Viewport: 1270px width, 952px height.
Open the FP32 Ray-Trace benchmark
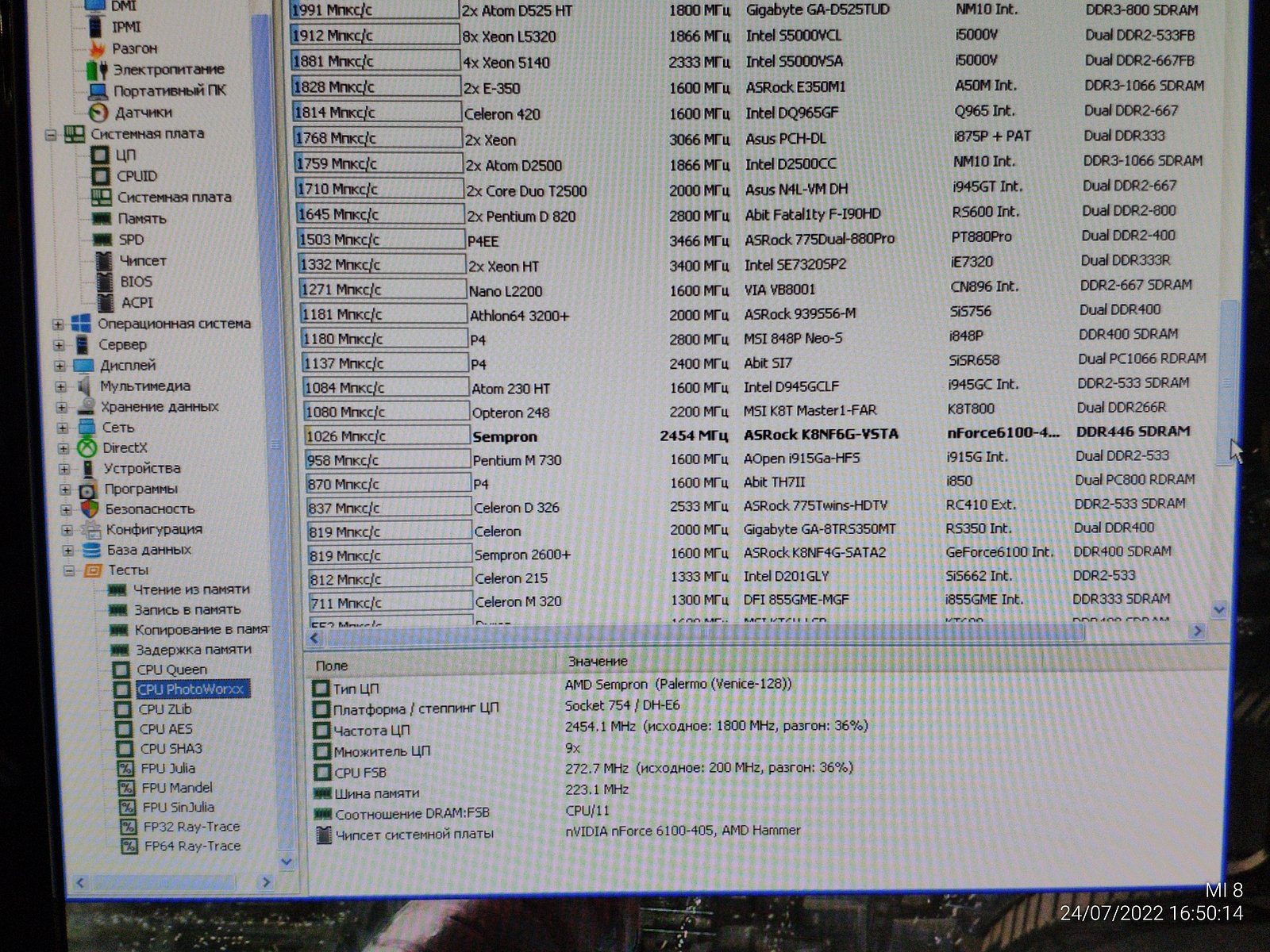(x=192, y=827)
